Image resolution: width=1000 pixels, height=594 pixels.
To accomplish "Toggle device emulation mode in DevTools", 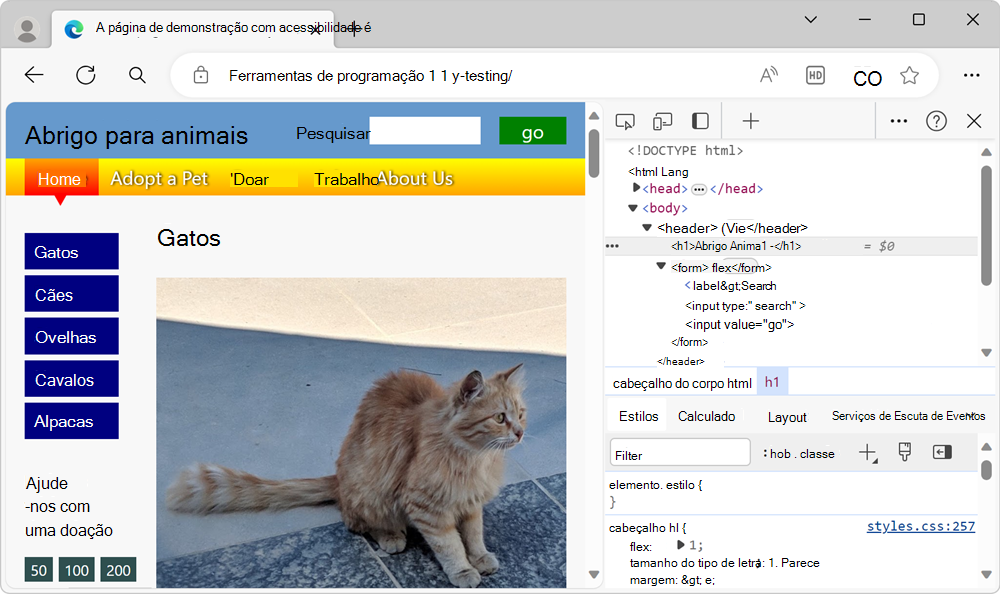I will click(x=662, y=120).
